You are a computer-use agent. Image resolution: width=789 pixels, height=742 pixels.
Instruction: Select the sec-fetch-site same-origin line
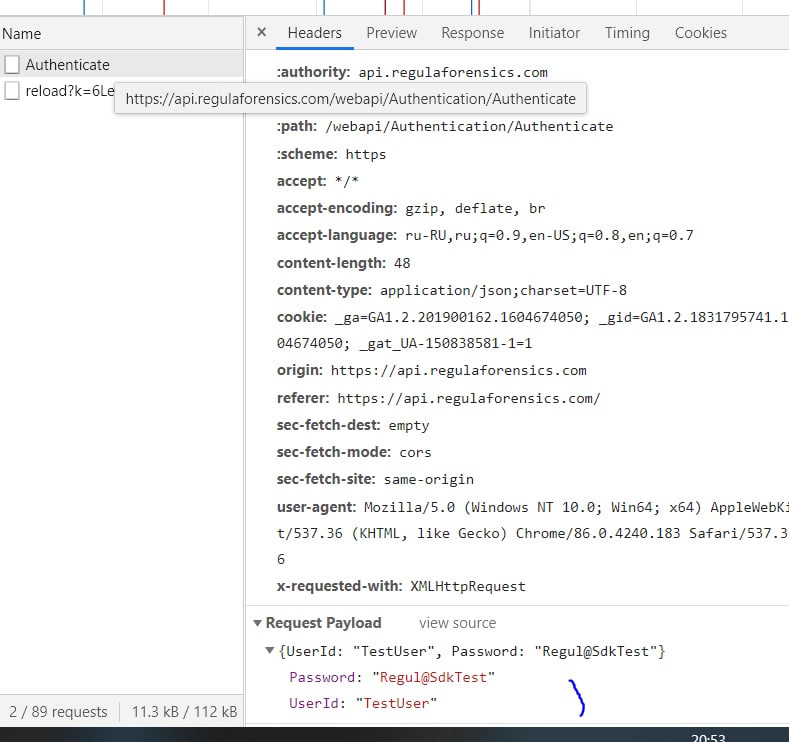point(375,479)
